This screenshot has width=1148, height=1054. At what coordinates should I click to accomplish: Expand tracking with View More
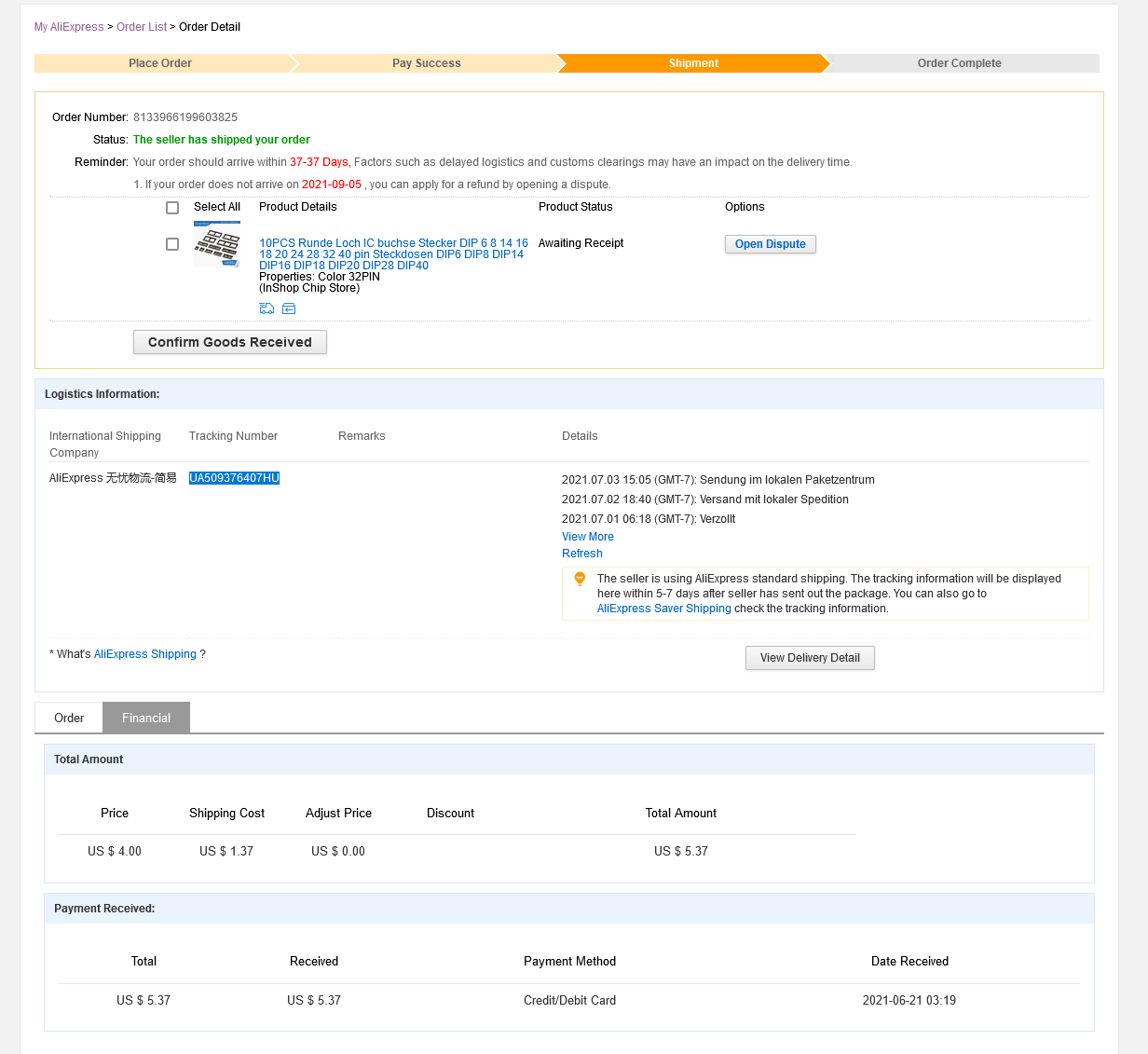click(588, 537)
